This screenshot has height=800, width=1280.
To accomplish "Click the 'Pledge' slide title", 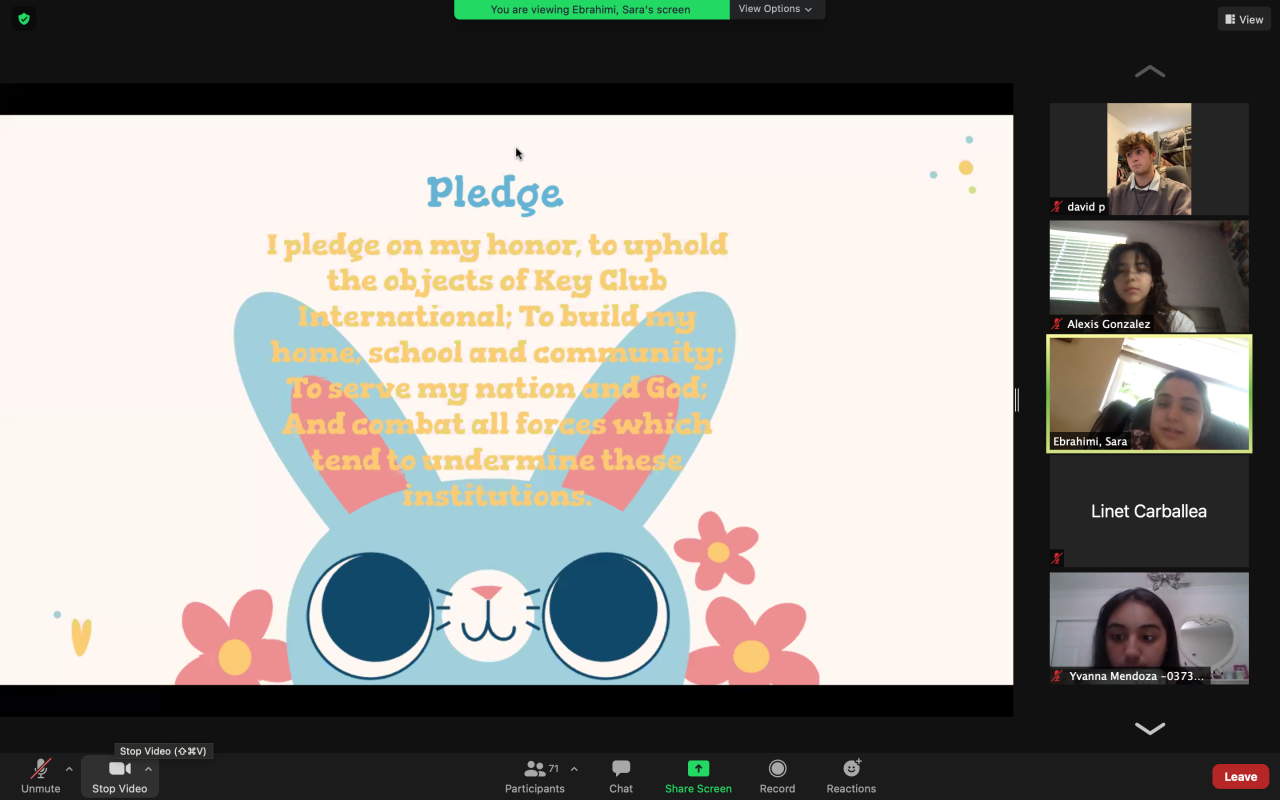I will [x=495, y=194].
